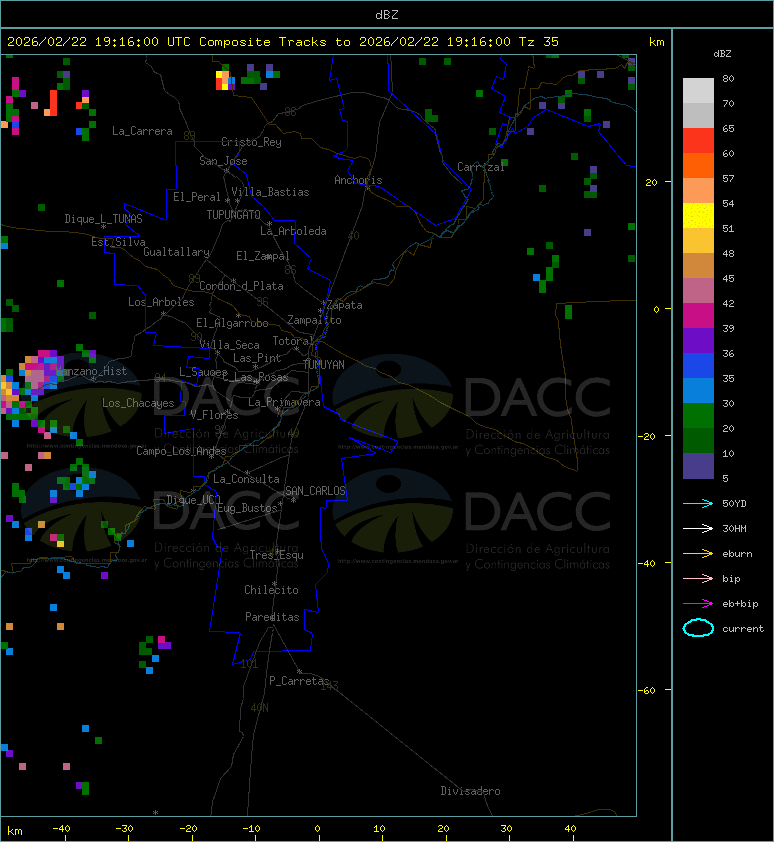Click the pink bip arrow legend icon
This screenshot has width=774, height=842.
pos(698,578)
